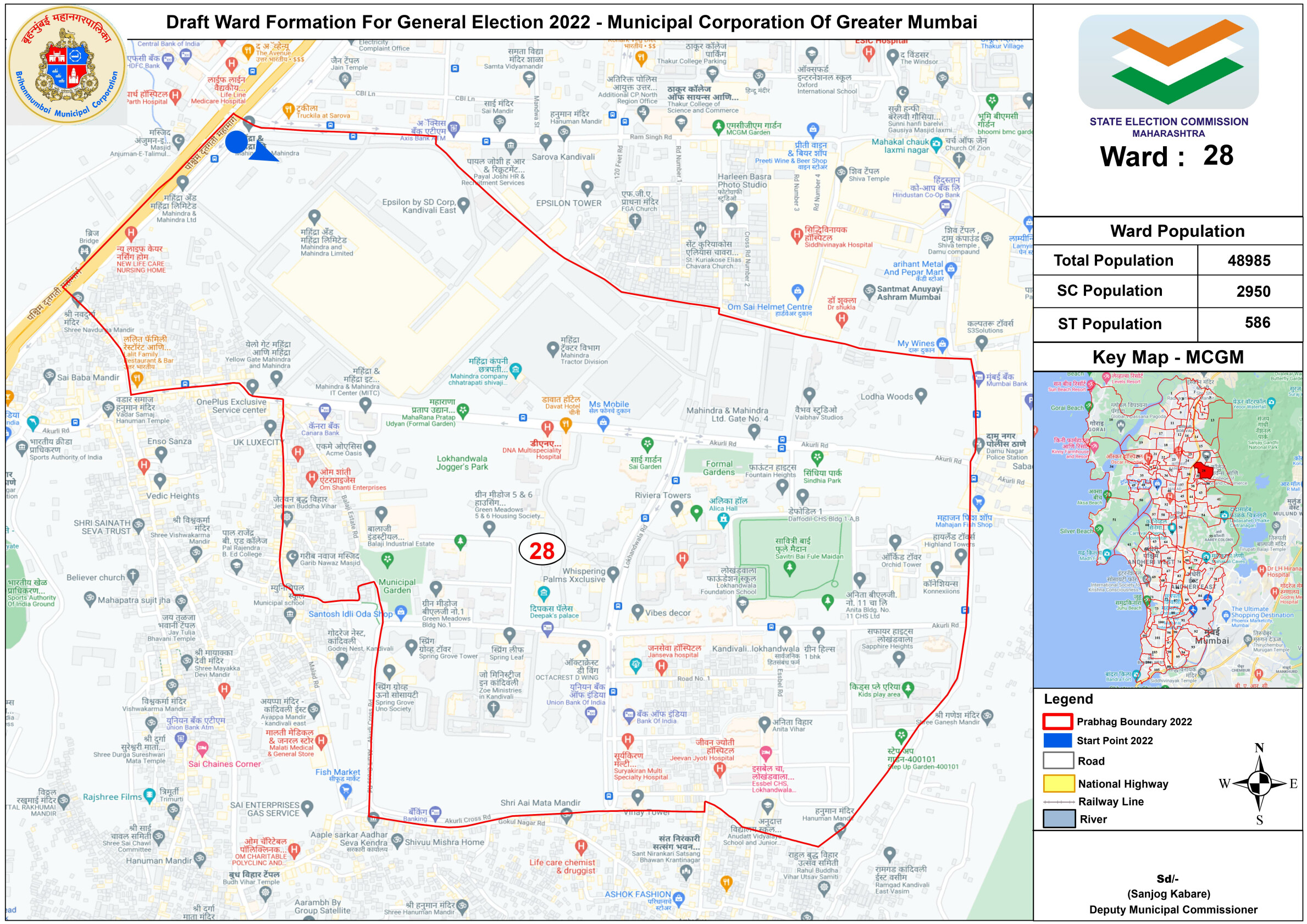Click the Siddhivinayak Hospital red H icon
1307x924 pixels.
pos(797,234)
